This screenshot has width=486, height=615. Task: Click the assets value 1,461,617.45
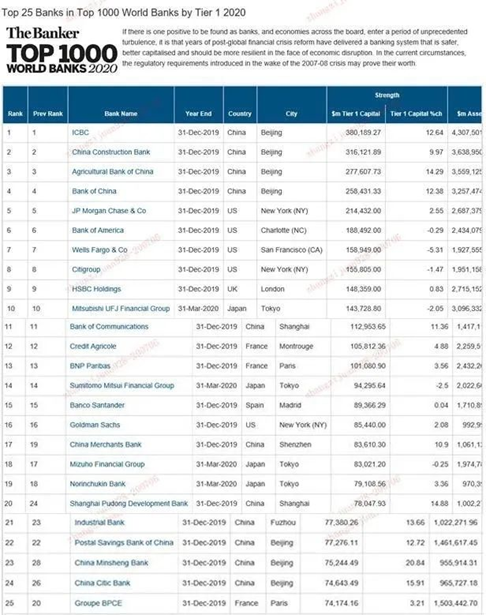tap(456, 543)
